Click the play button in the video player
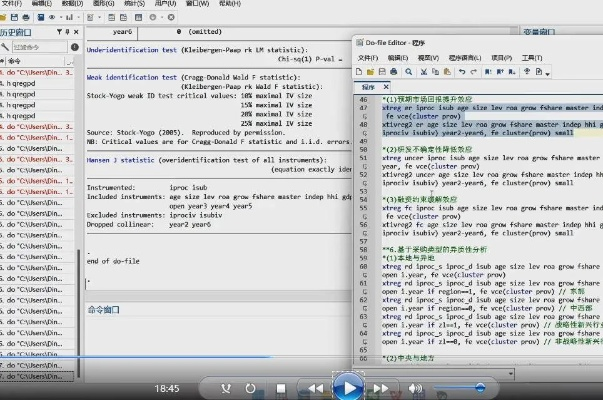 pos(347,386)
